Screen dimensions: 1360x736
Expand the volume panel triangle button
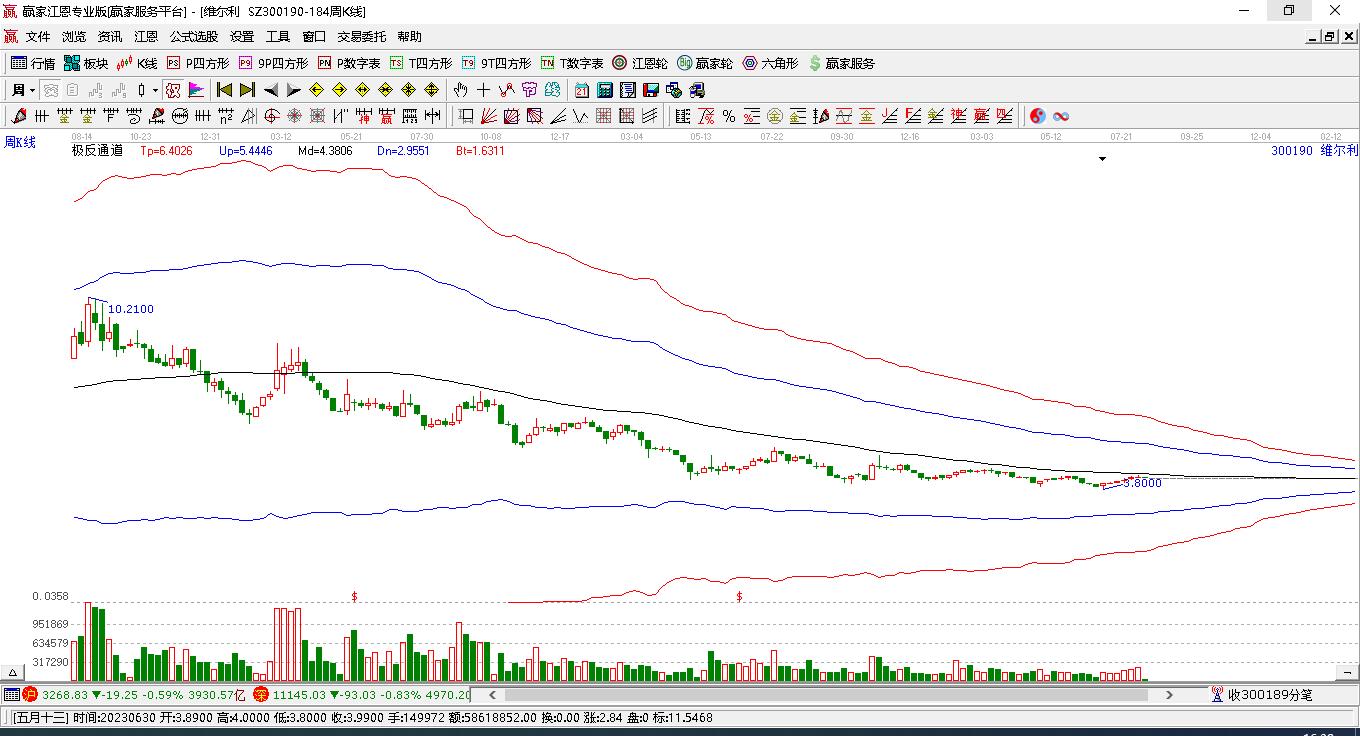click(13, 673)
